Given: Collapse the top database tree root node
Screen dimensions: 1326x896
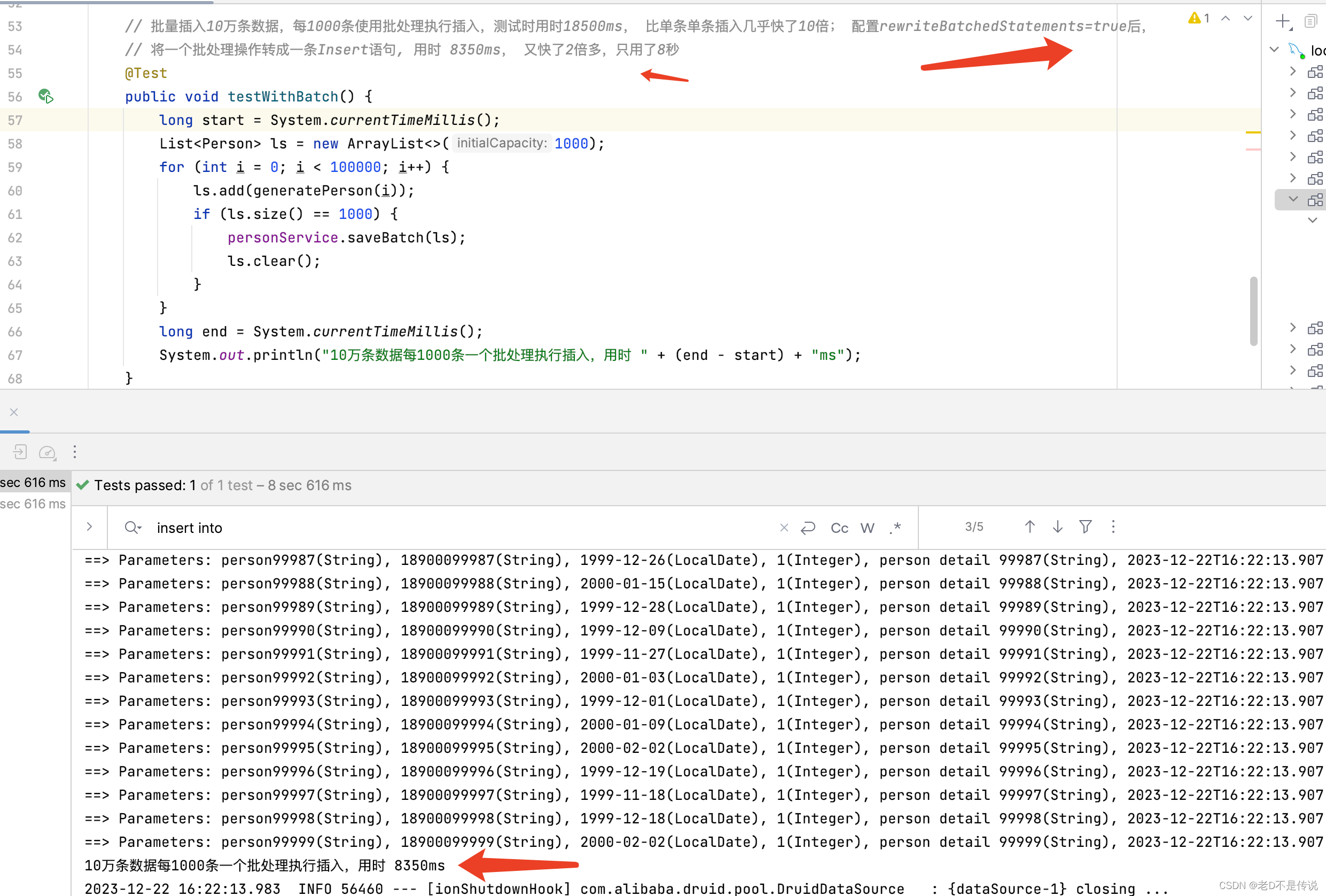Looking at the screenshot, I should pyautogui.click(x=1275, y=50).
